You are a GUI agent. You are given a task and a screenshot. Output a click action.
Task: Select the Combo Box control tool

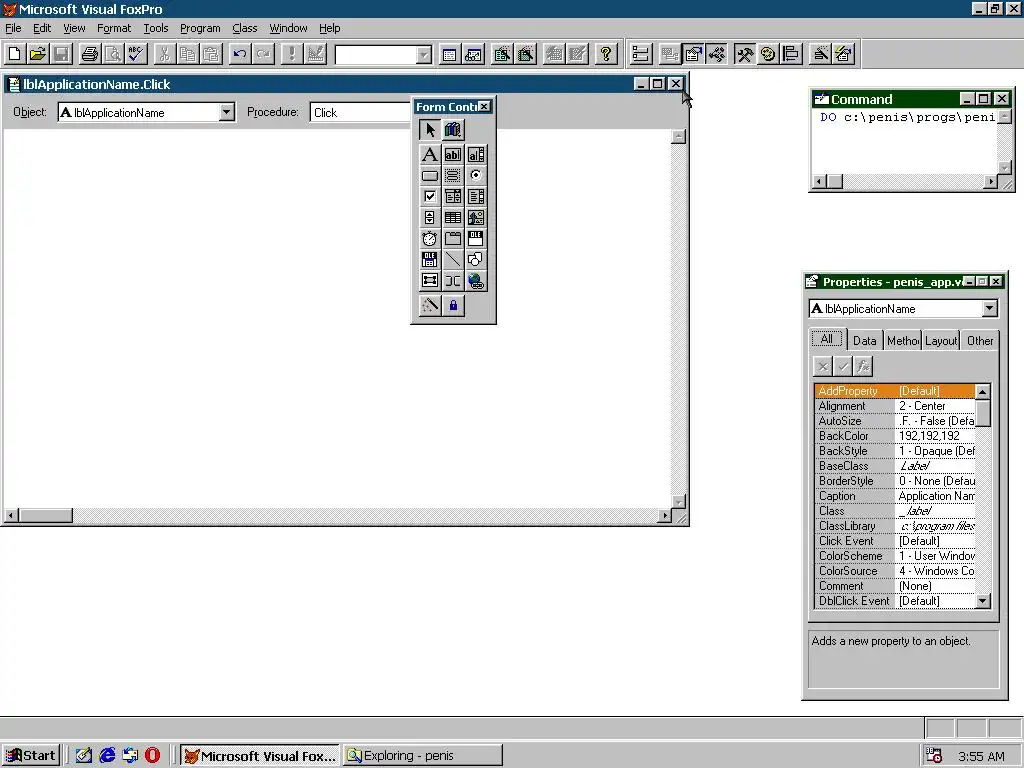pos(453,197)
